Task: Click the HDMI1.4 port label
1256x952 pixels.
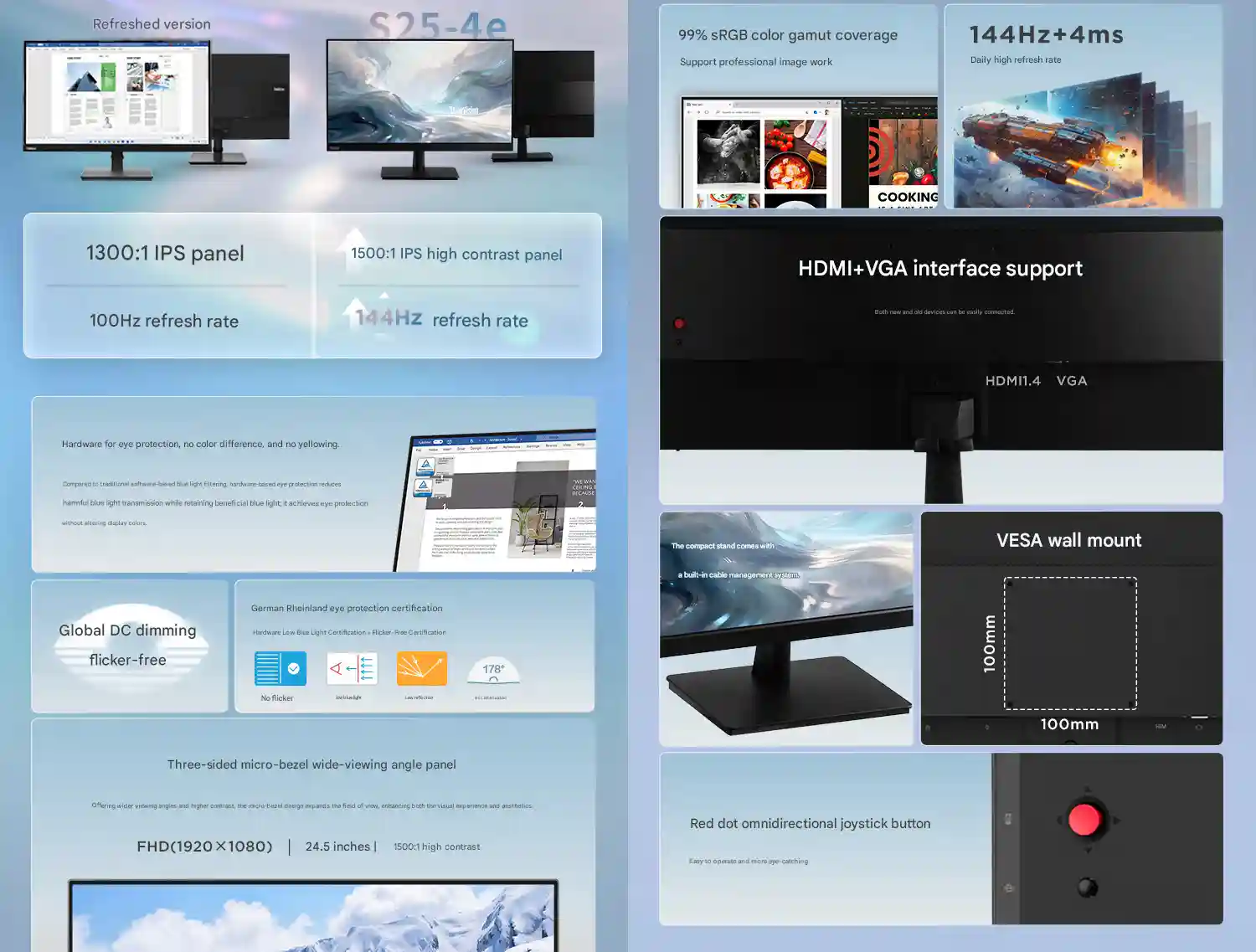Action: pos(1012,381)
